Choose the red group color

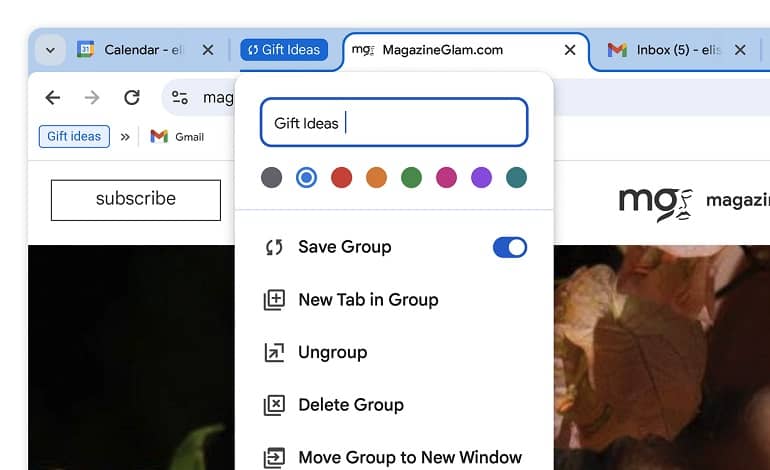341,178
